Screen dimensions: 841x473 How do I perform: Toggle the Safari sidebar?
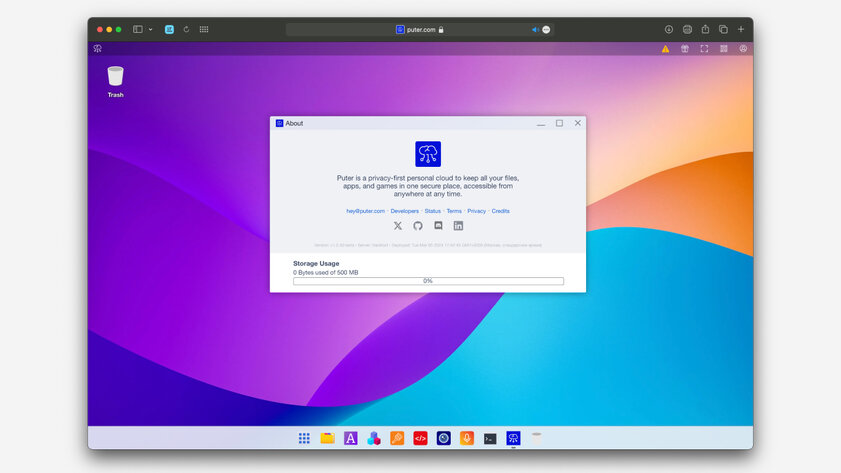tap(138, 29)
